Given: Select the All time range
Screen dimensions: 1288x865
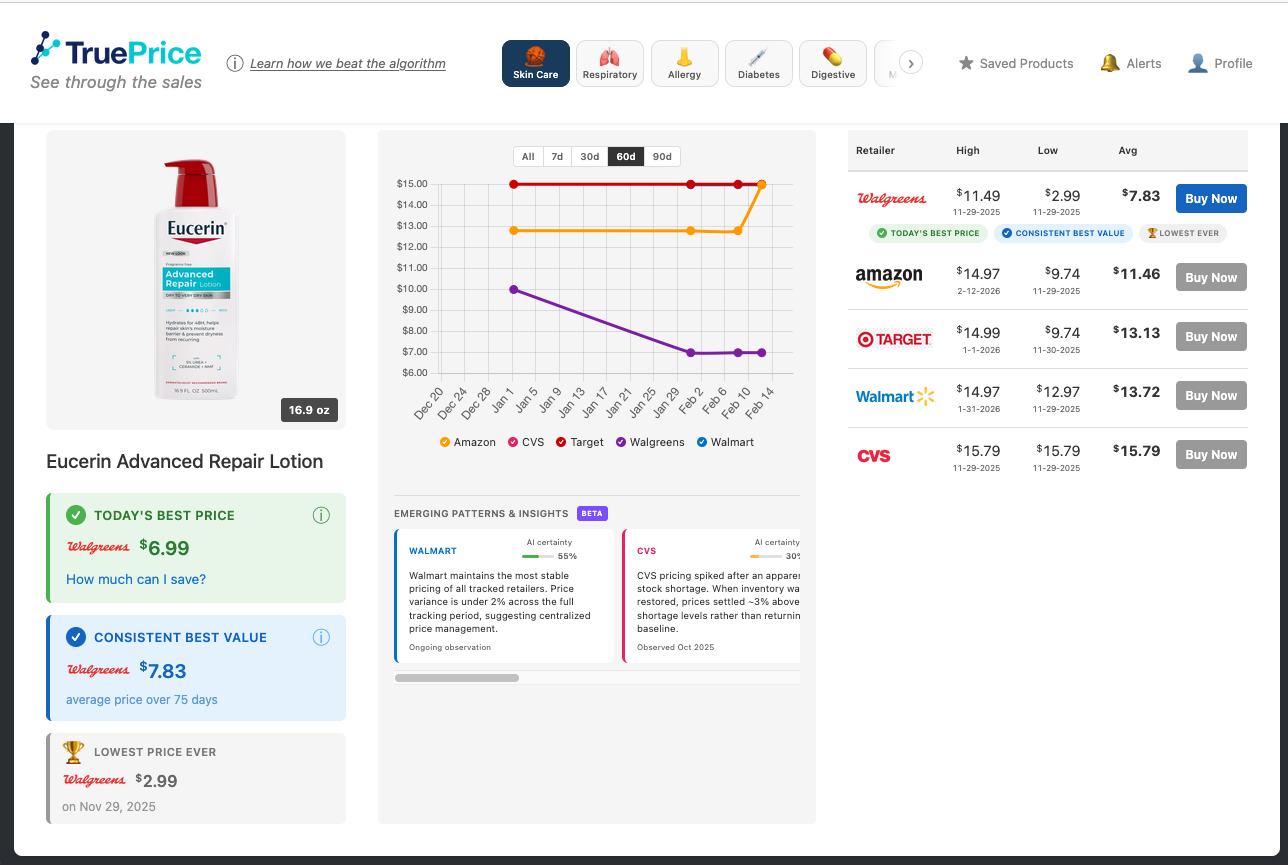Looking at the screenshot, I should click(x=528, y=156).
